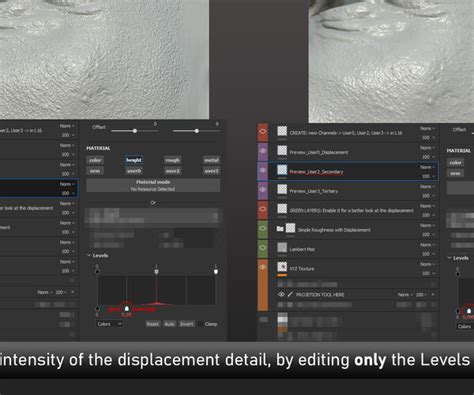This screenshot has width=474, height=395.
Task: Select the CREATE new Channels layer thumbnail
Action: [x=282, y=131]
